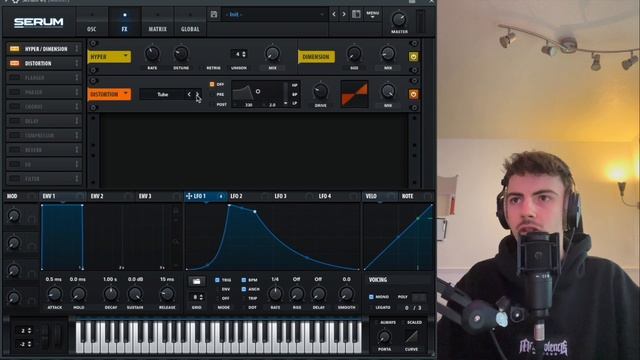Switch to the FX tab
This screenshot has height=360, width=640.
124,22
